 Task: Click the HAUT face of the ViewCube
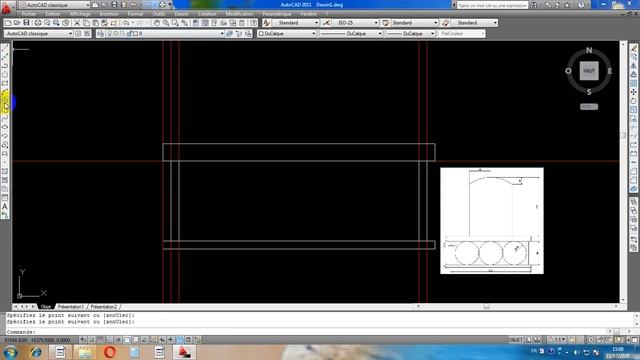coord(589,71)
